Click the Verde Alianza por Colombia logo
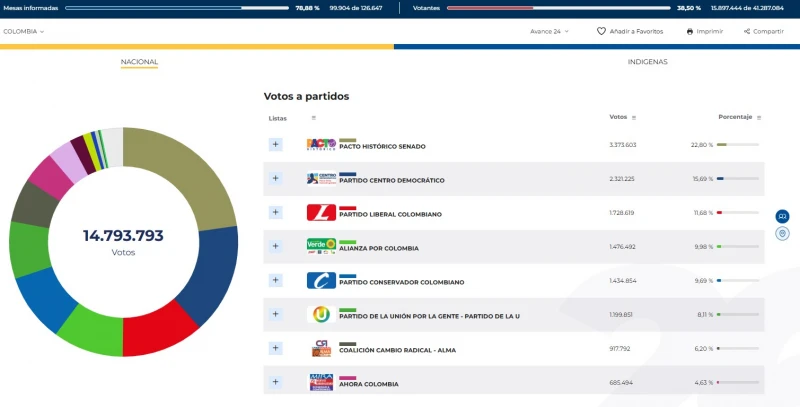800x407 pixels. click(321, 246)
